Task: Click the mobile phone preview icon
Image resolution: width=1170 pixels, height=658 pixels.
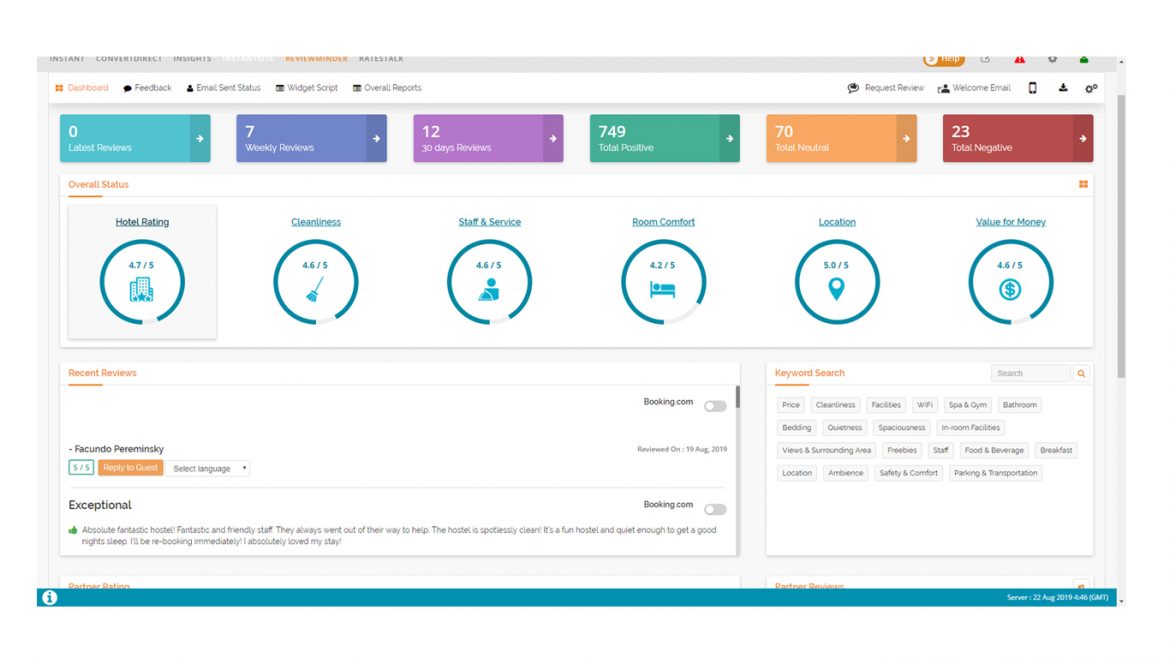Action: click(1033, 88)
